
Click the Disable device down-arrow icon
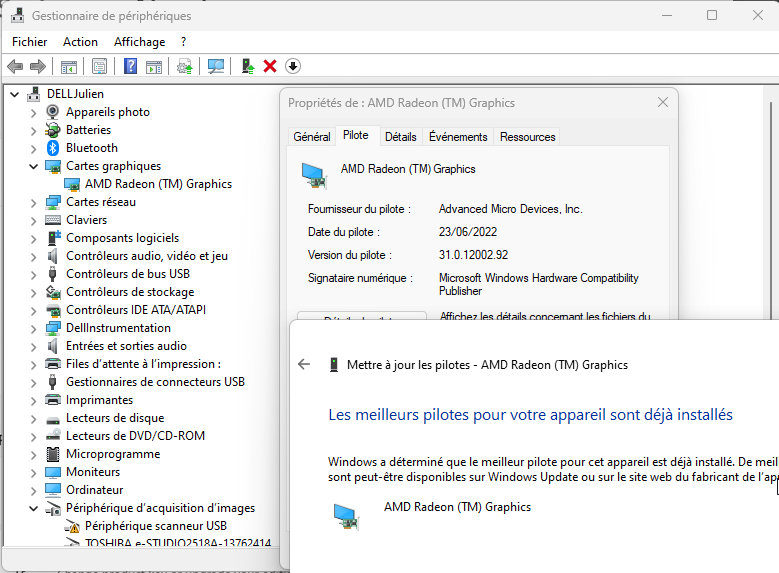point(293,66)
